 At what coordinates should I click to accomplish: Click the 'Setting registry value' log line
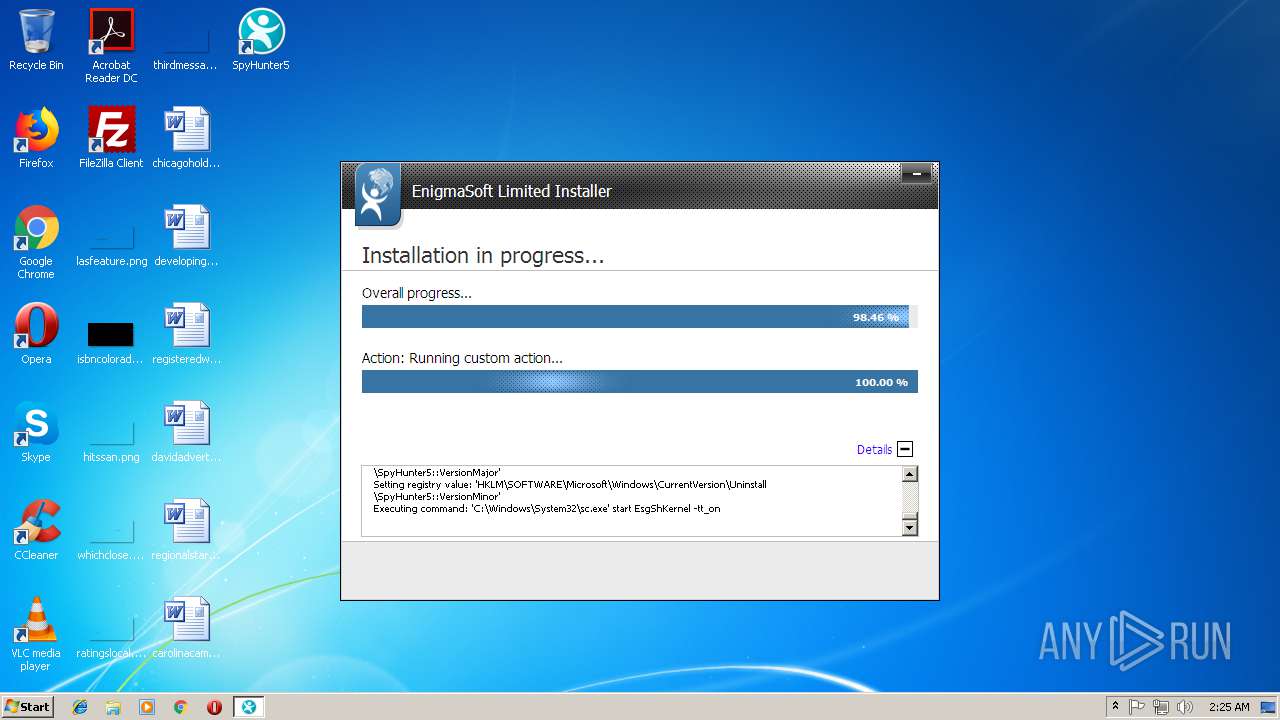coord(570,490)
